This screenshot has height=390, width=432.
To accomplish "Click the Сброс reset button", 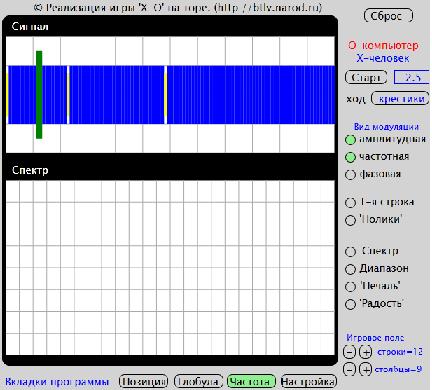I will (x=388, y=16).
